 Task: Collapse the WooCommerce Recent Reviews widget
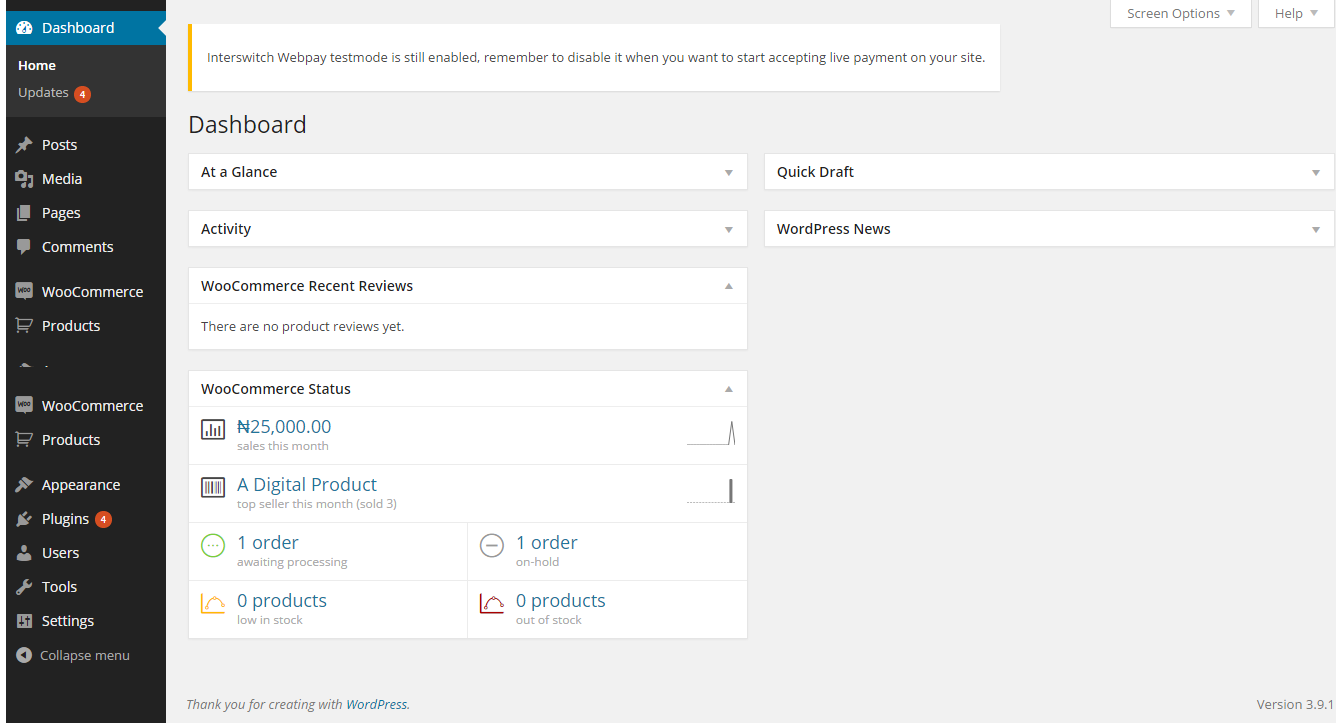(728, 286)
